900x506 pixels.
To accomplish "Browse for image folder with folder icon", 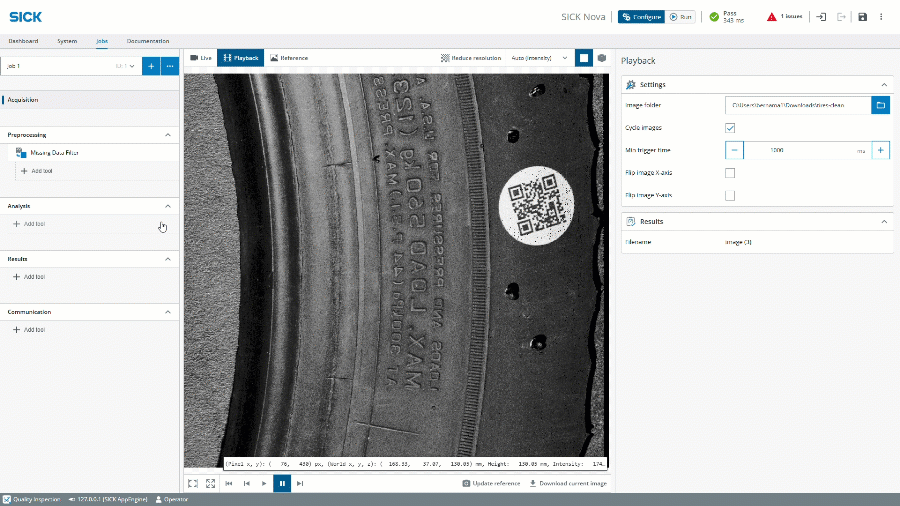I will [880, 105].
